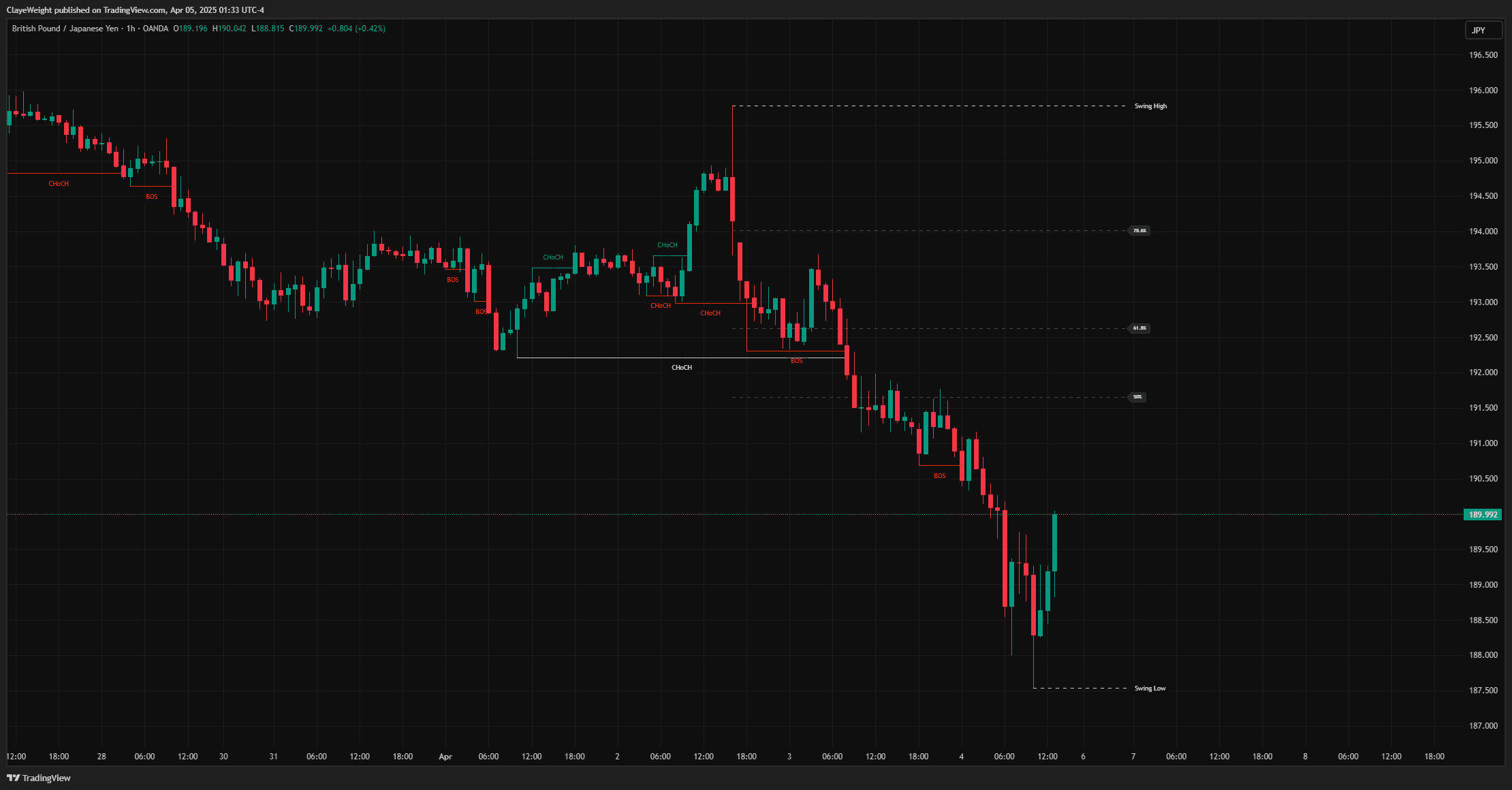Select the 06:00 time label near April 3
The image size is (1512, 790).
pos(832,756)
